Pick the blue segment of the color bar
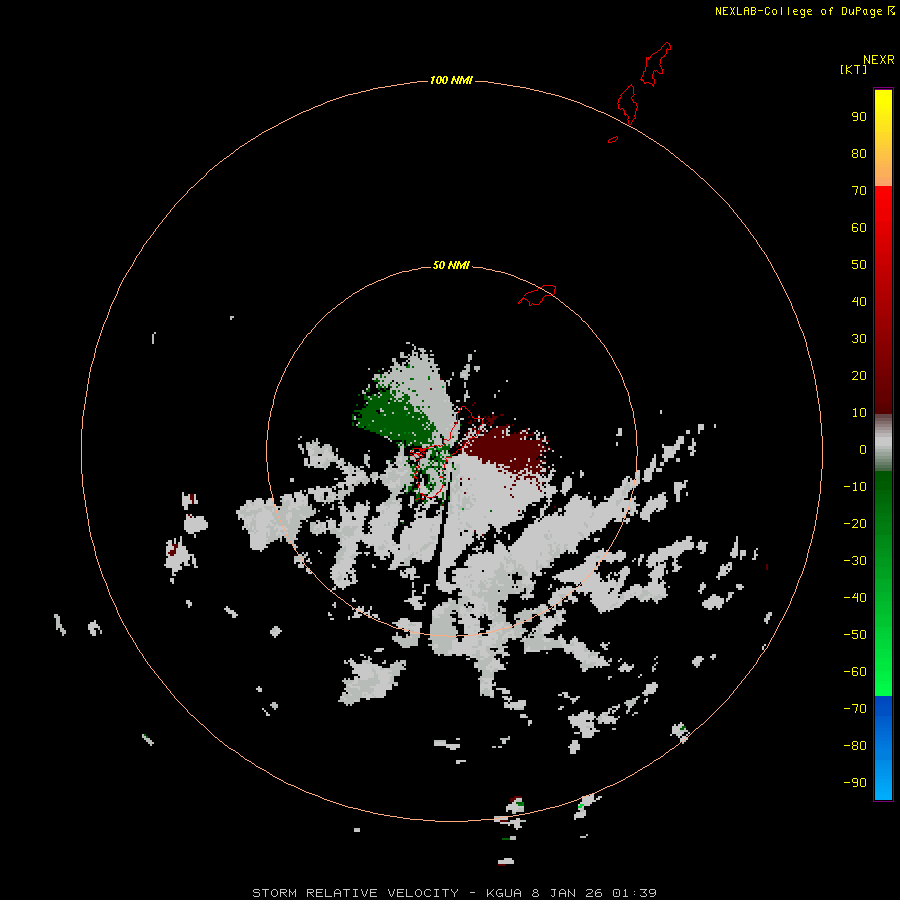The width and height of the screenshot is (900, 900). click(x=883, y=748)
